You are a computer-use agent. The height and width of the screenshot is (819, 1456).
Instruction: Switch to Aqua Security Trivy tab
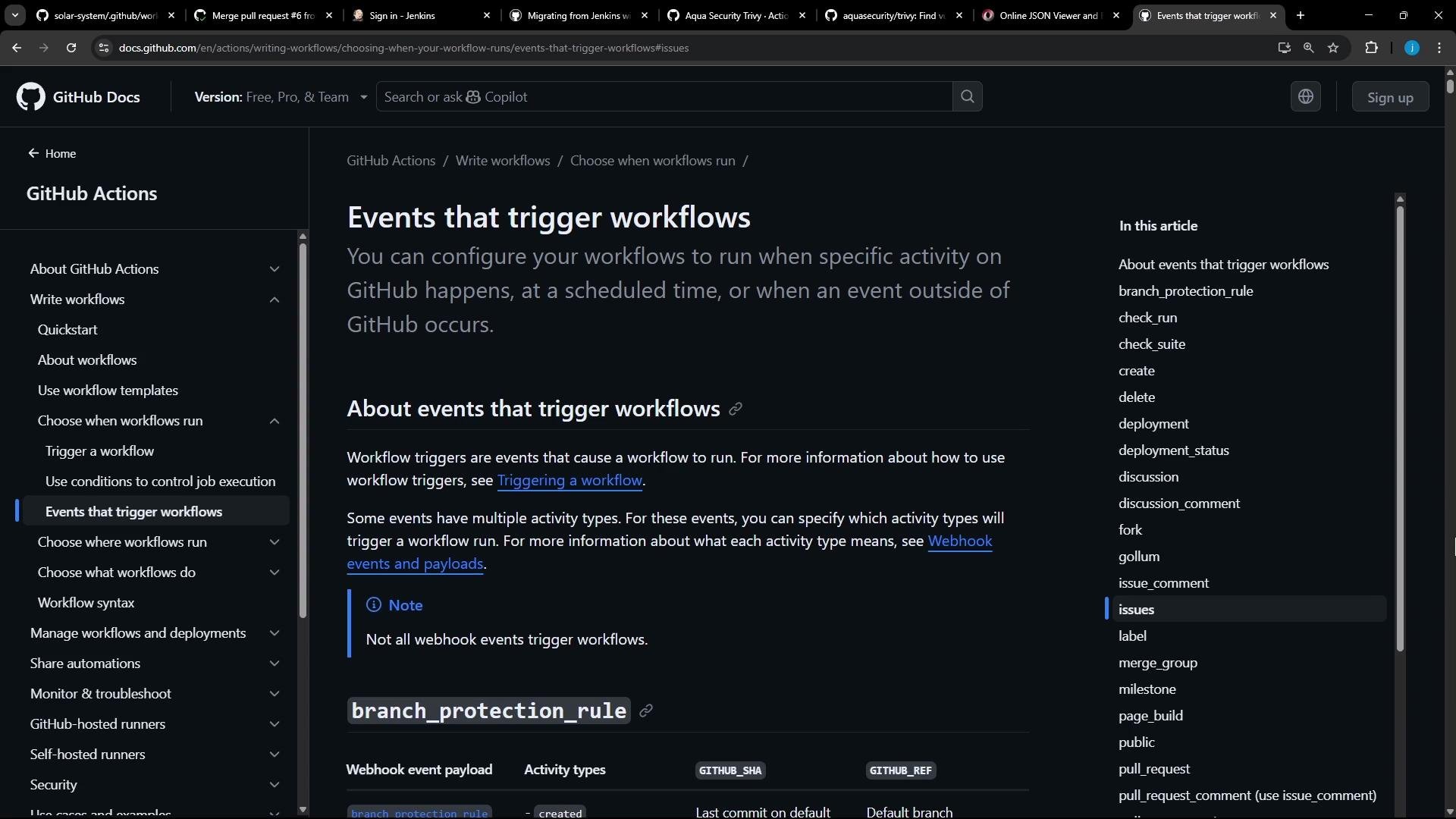(x=736, y=15)
